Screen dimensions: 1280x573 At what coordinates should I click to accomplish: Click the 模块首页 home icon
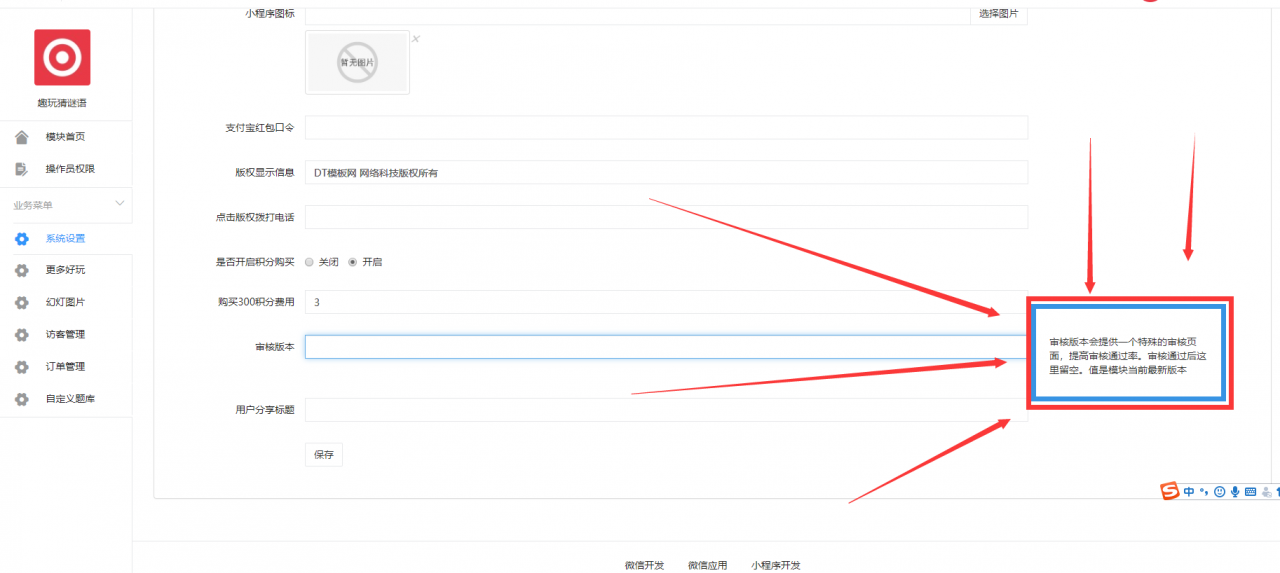(22, 137)
